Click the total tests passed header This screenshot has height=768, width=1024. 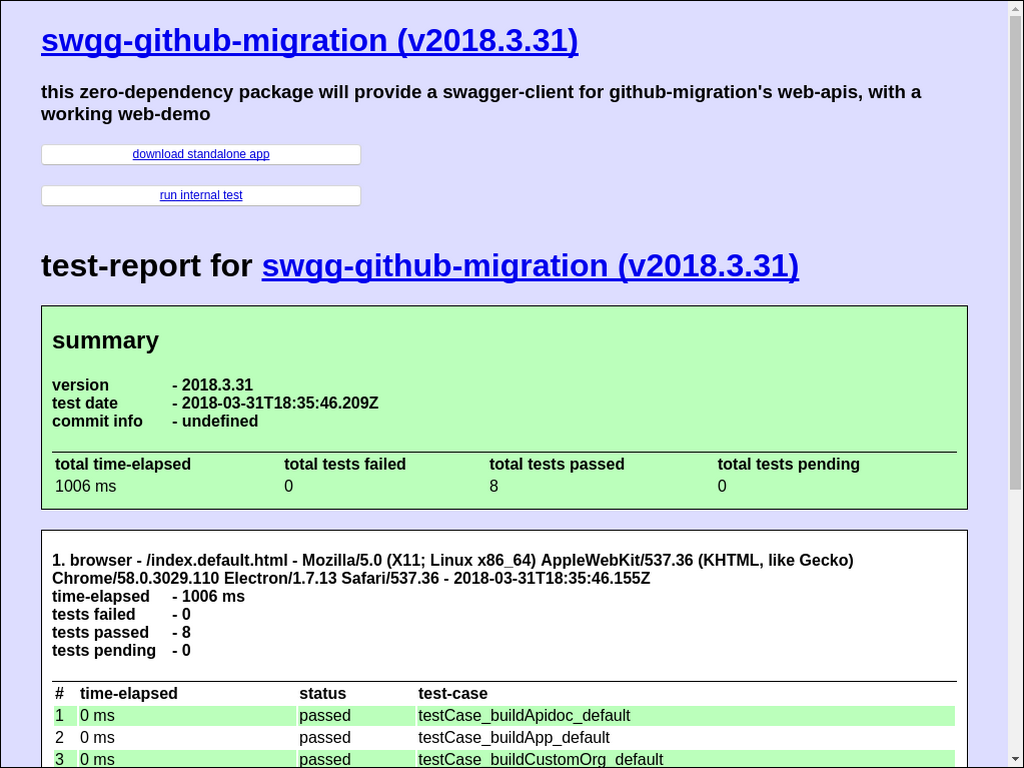click(557, 464)
